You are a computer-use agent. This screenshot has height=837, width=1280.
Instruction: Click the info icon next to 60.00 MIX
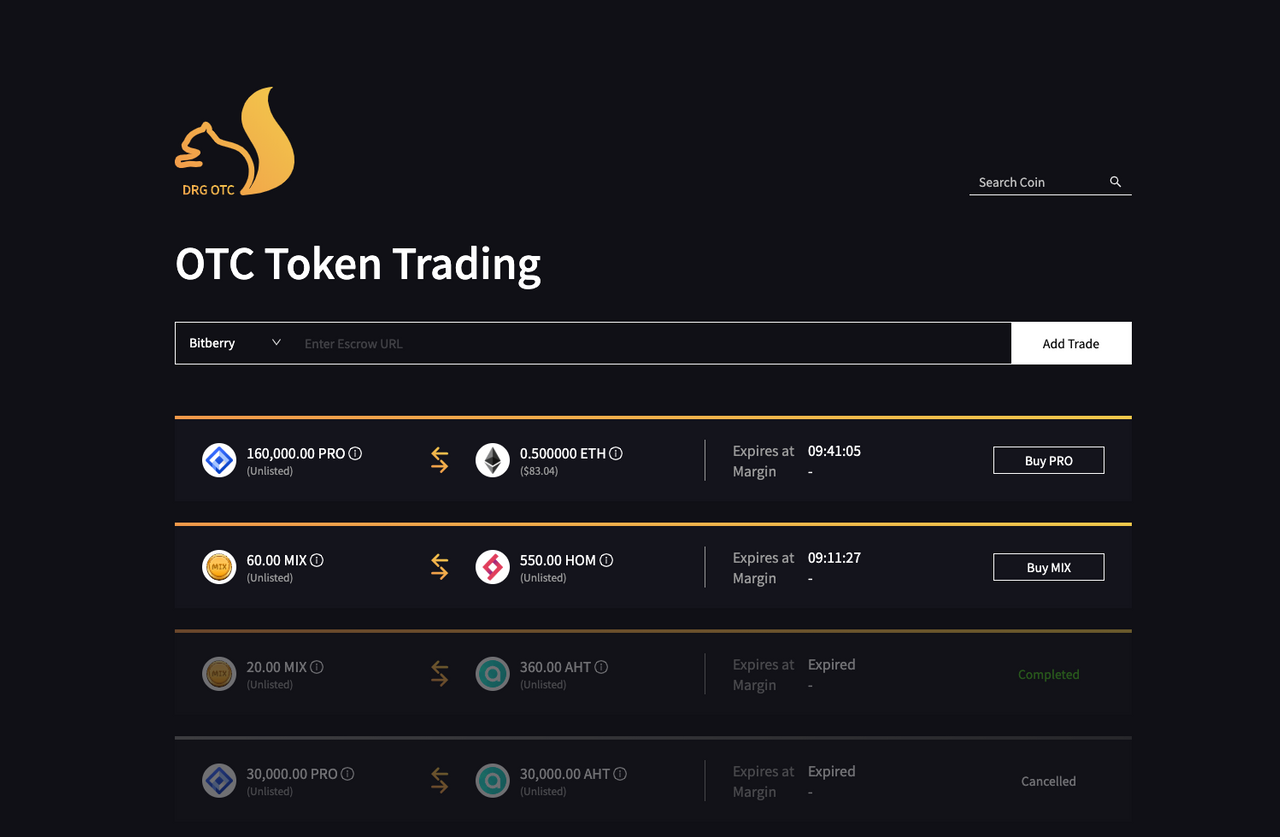317,560
